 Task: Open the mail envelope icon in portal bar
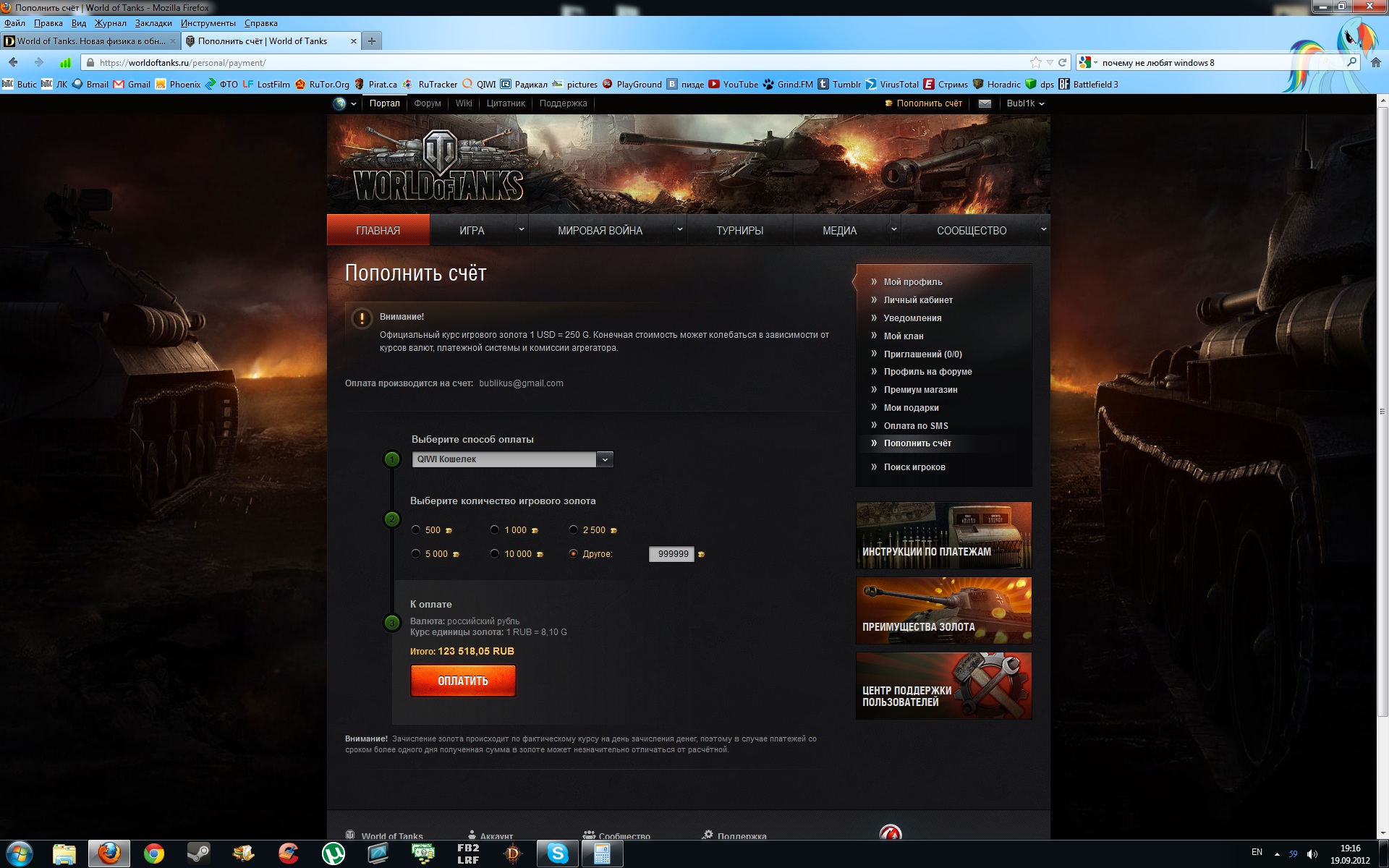(x=985, y=103)
